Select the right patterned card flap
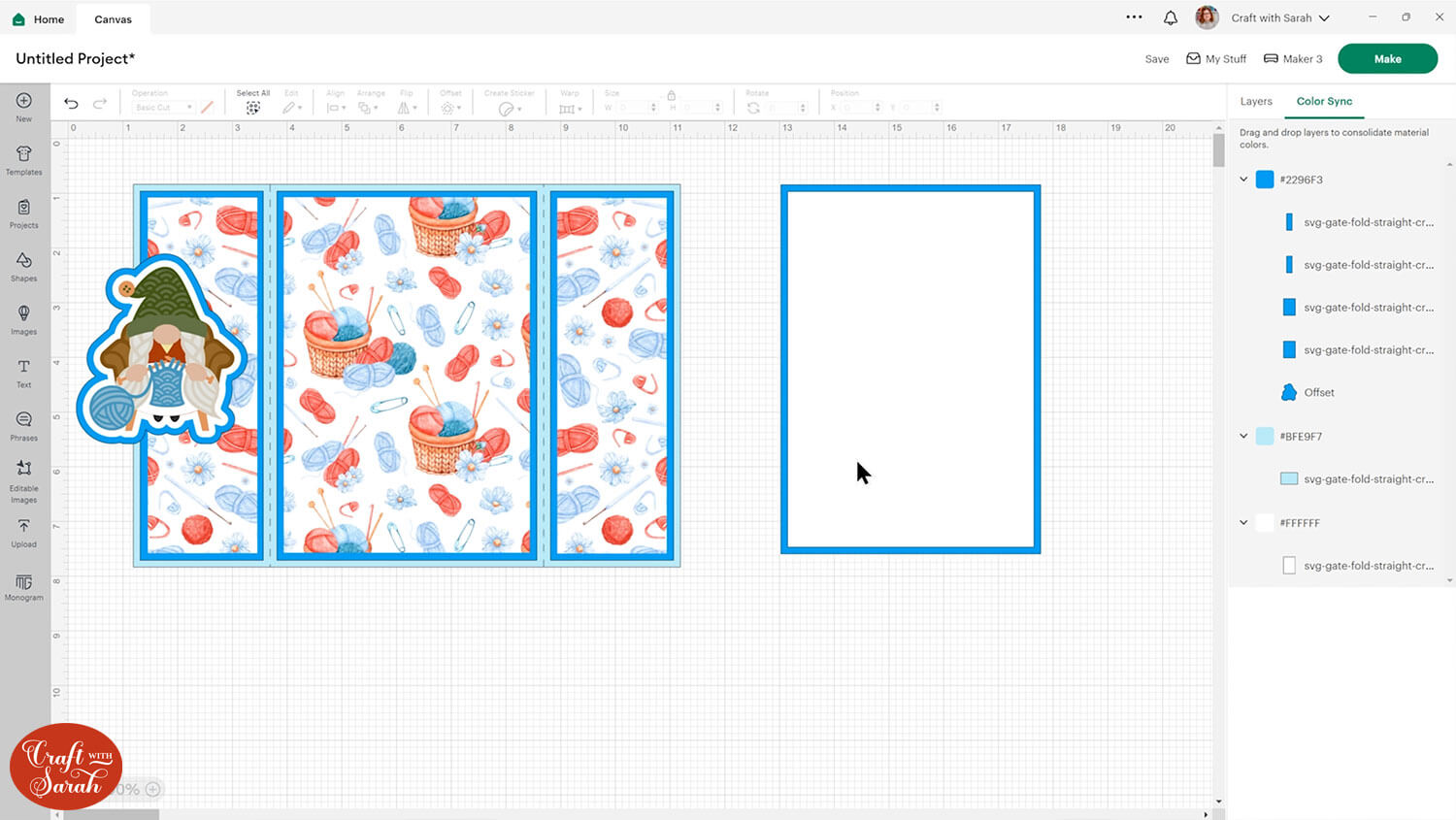Image resolution: width=1456 pixels, height=820 pixels. tap(612, 377)
